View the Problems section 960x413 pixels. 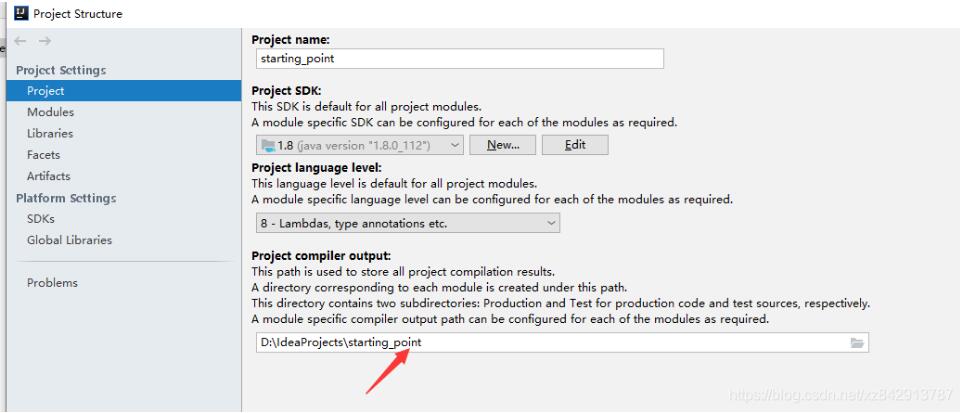coord(52,283)
